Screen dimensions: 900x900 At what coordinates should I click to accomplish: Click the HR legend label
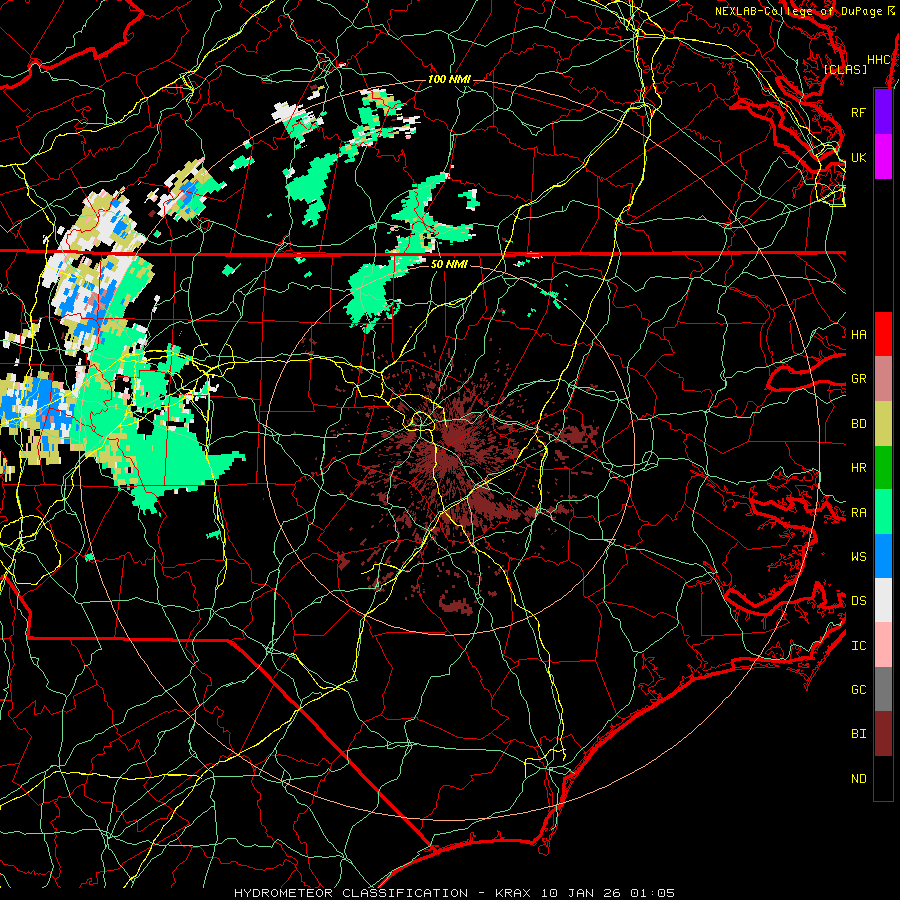pyautogui.click(x=858, y=468)
